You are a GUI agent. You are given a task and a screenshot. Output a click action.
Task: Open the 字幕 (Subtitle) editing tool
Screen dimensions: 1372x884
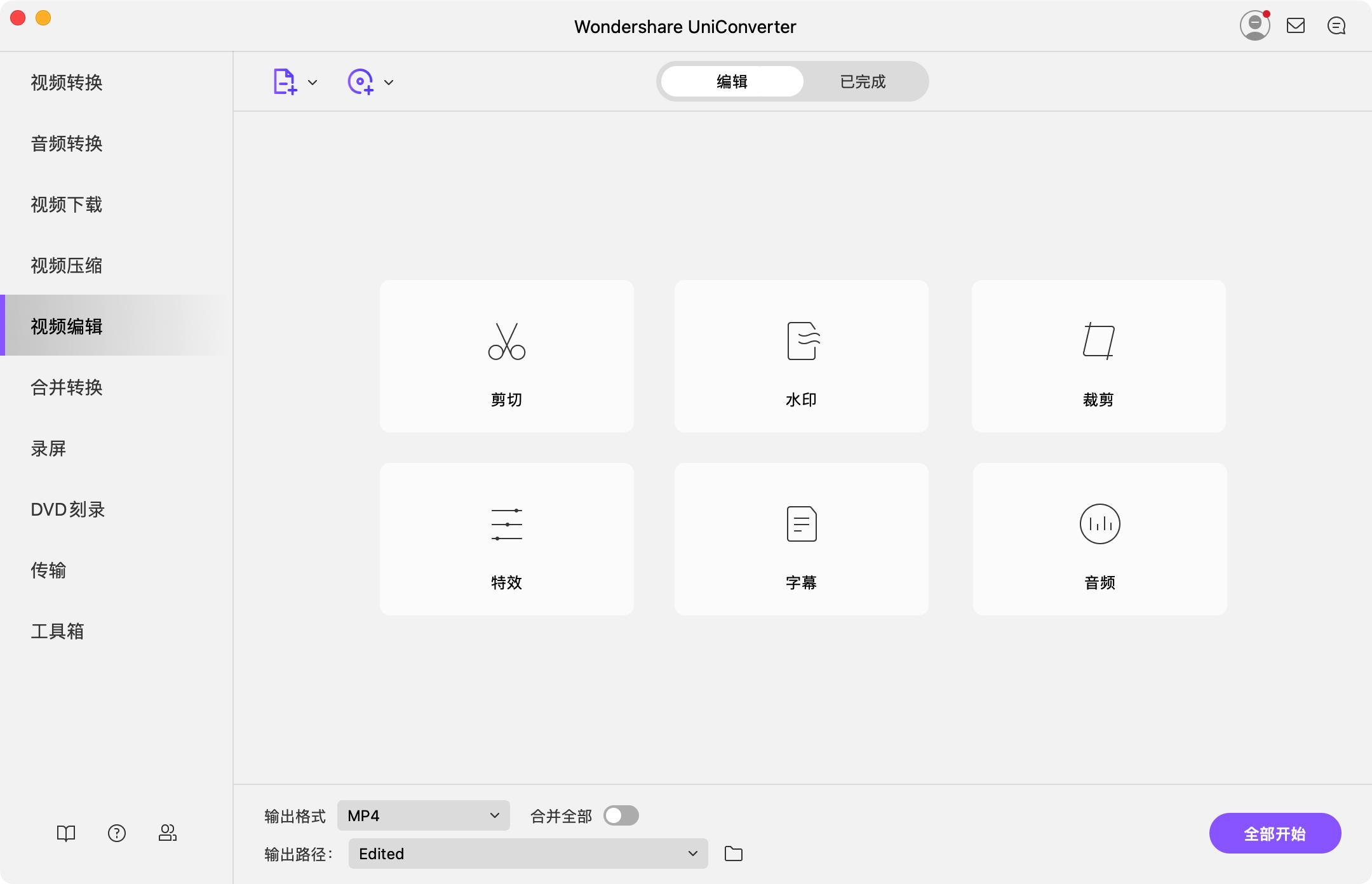pos(801,539)
